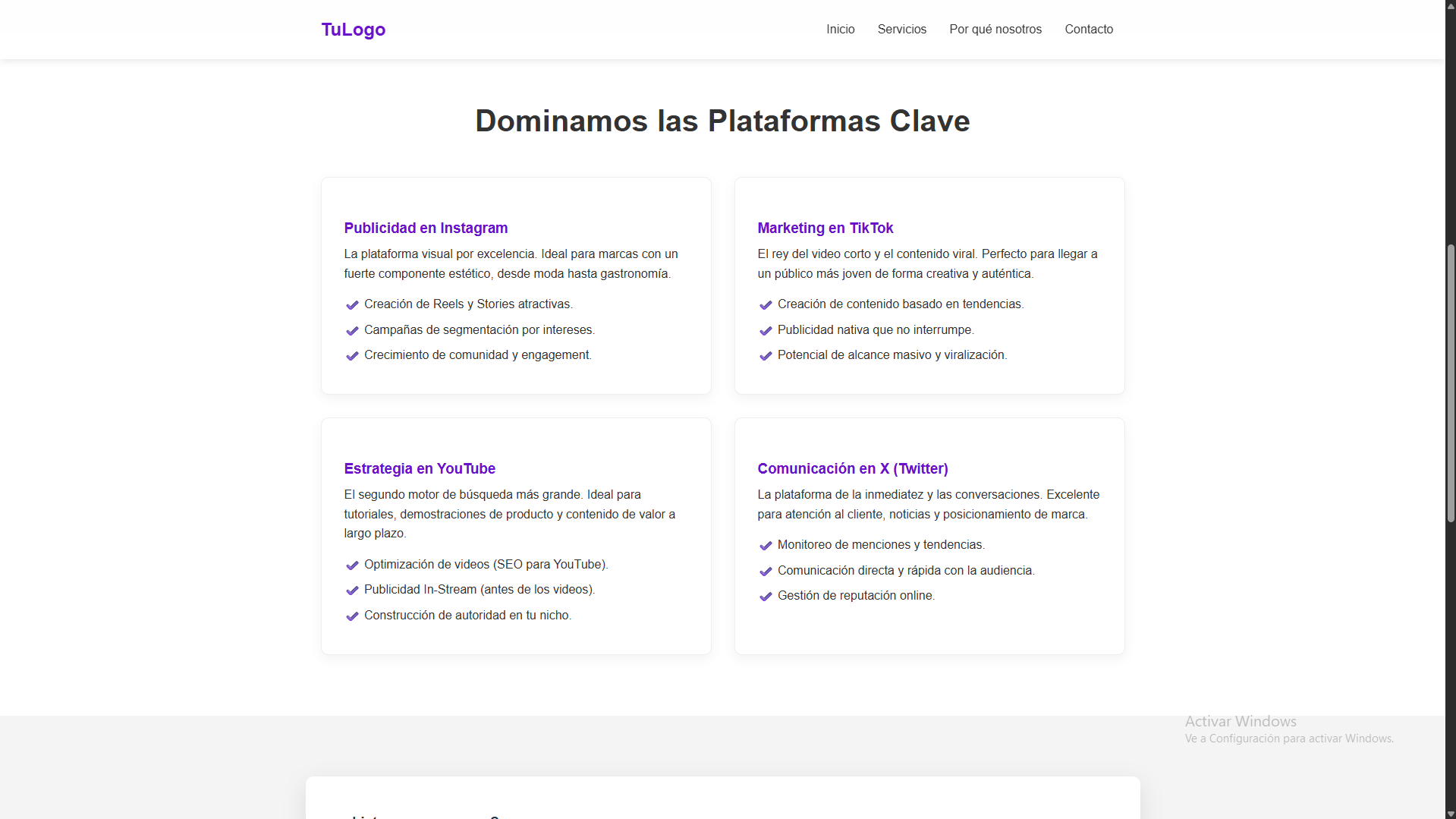This screenshot has height=819, width=1456.
Task: Click checkmark beside Optimización de videos
Action: [x=352, y=565]
